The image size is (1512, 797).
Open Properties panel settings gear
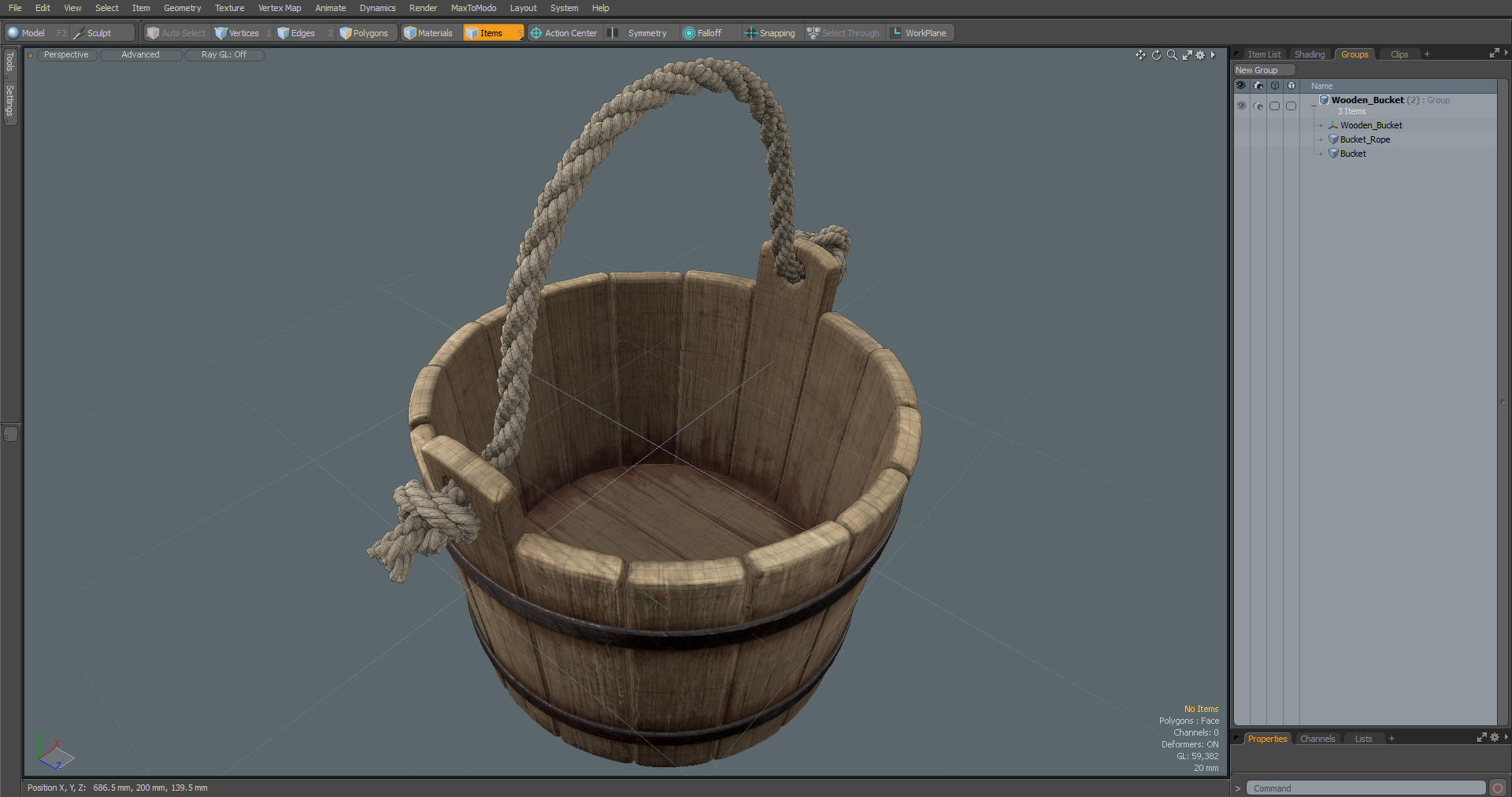pyautogui.click(x=1495, y=738)
